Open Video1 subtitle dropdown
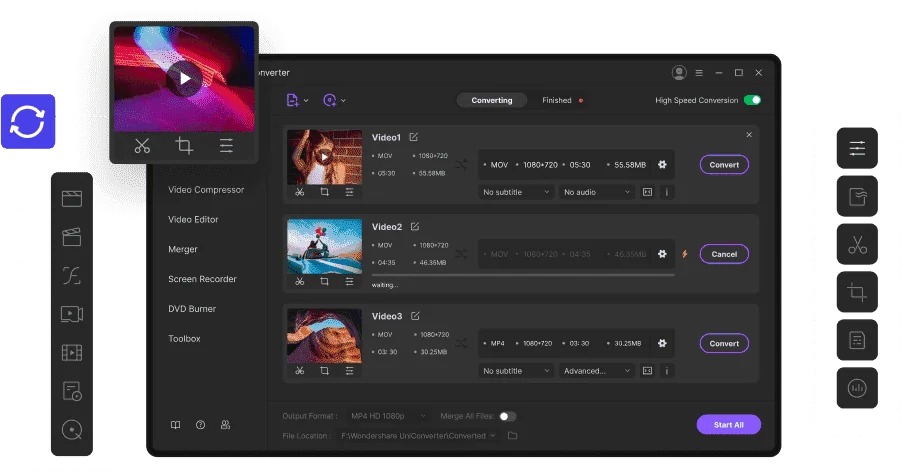The width and height of the screenshot is (902, 473). coord(516,192)
